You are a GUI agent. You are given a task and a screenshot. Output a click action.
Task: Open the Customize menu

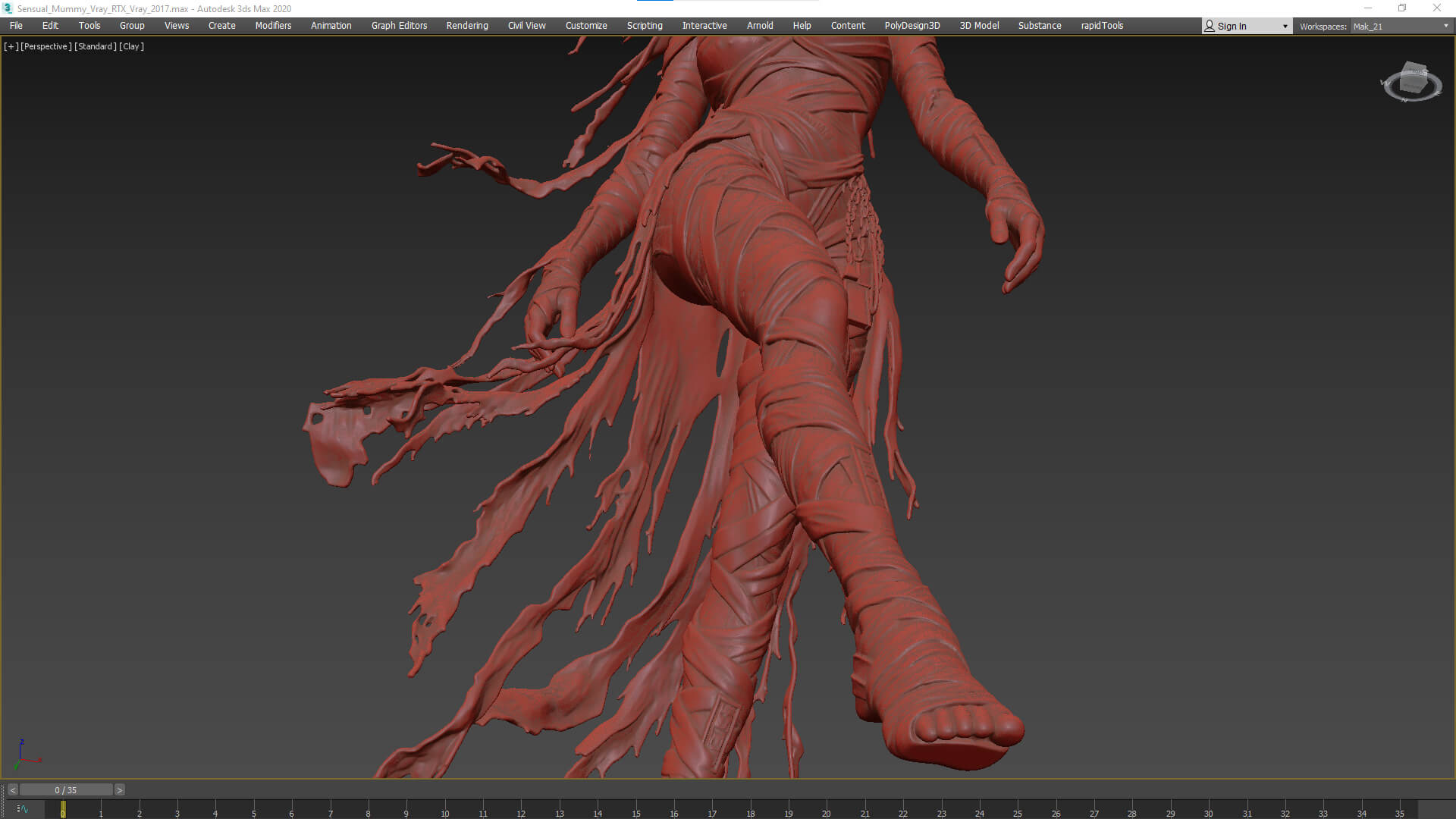(x=586, y=26)
